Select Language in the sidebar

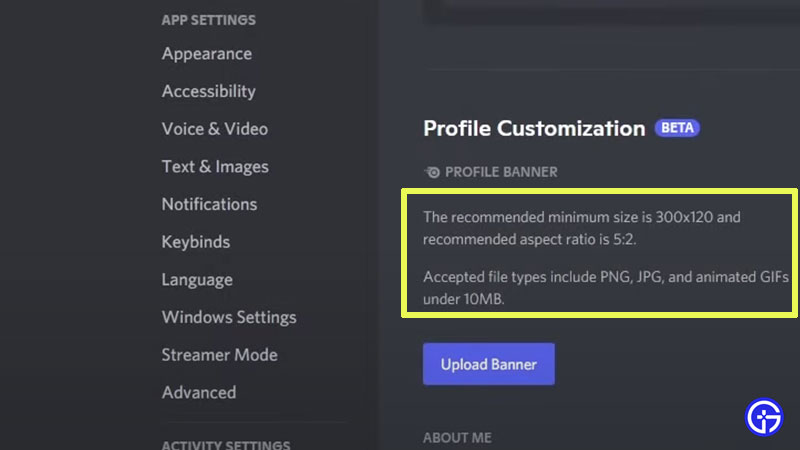point(197,280)
